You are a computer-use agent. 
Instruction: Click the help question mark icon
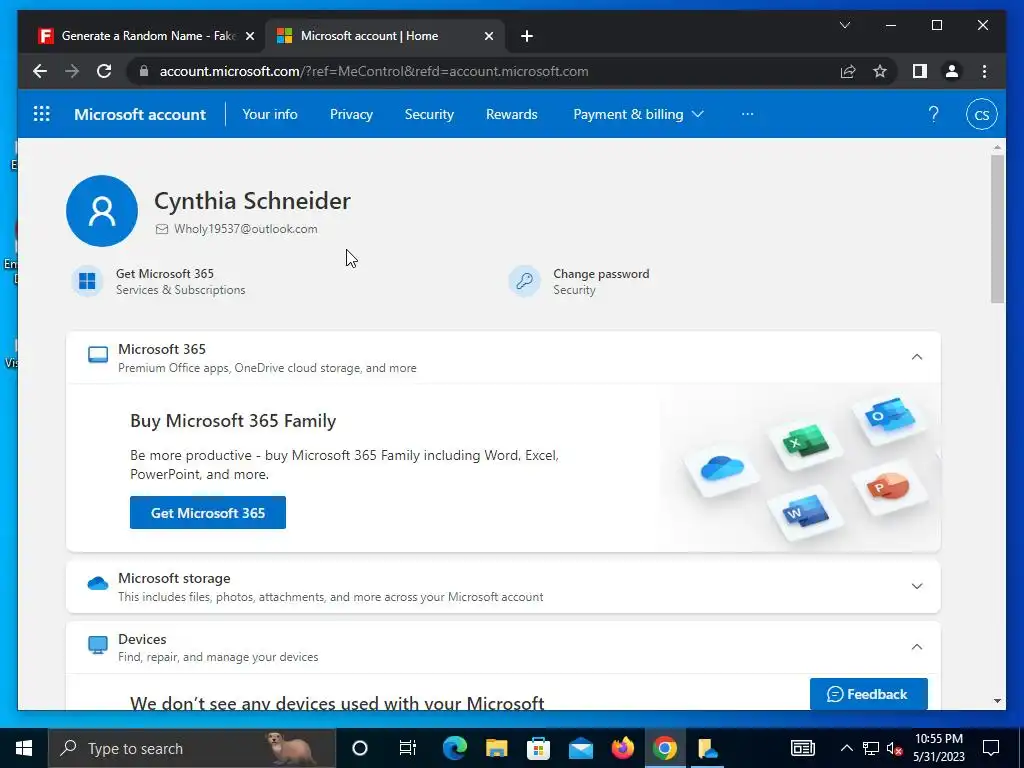[934, 114]
